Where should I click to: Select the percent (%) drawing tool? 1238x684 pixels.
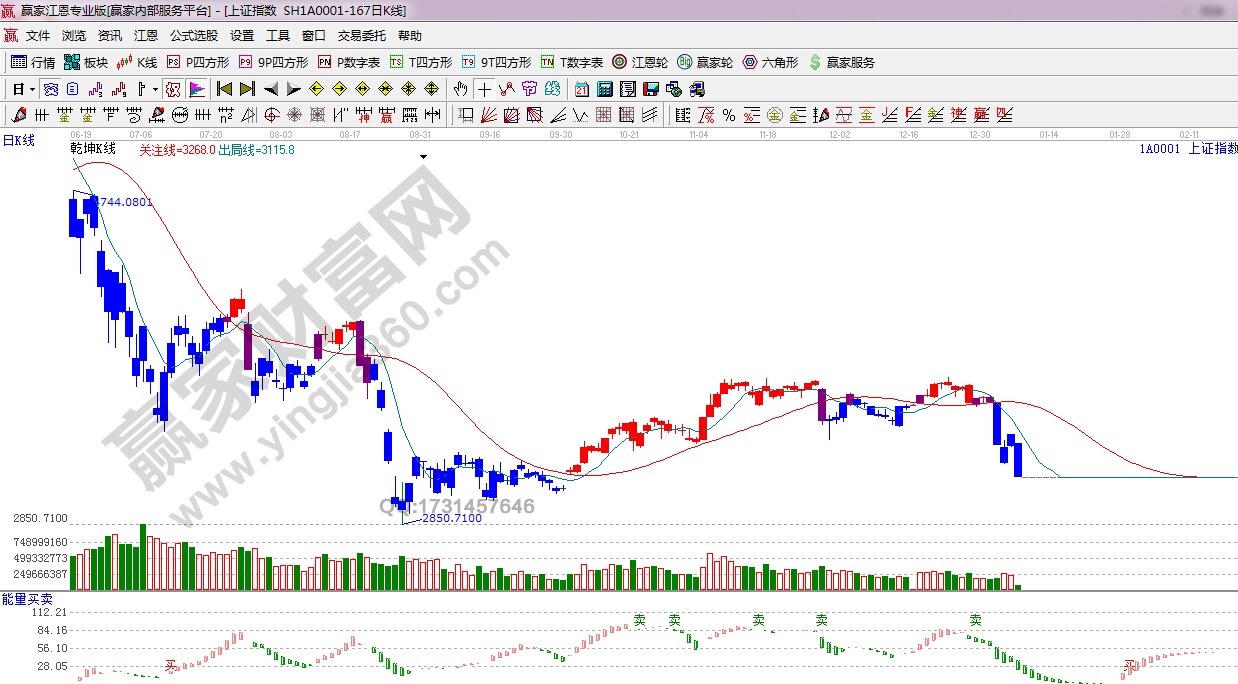point(729,115)
